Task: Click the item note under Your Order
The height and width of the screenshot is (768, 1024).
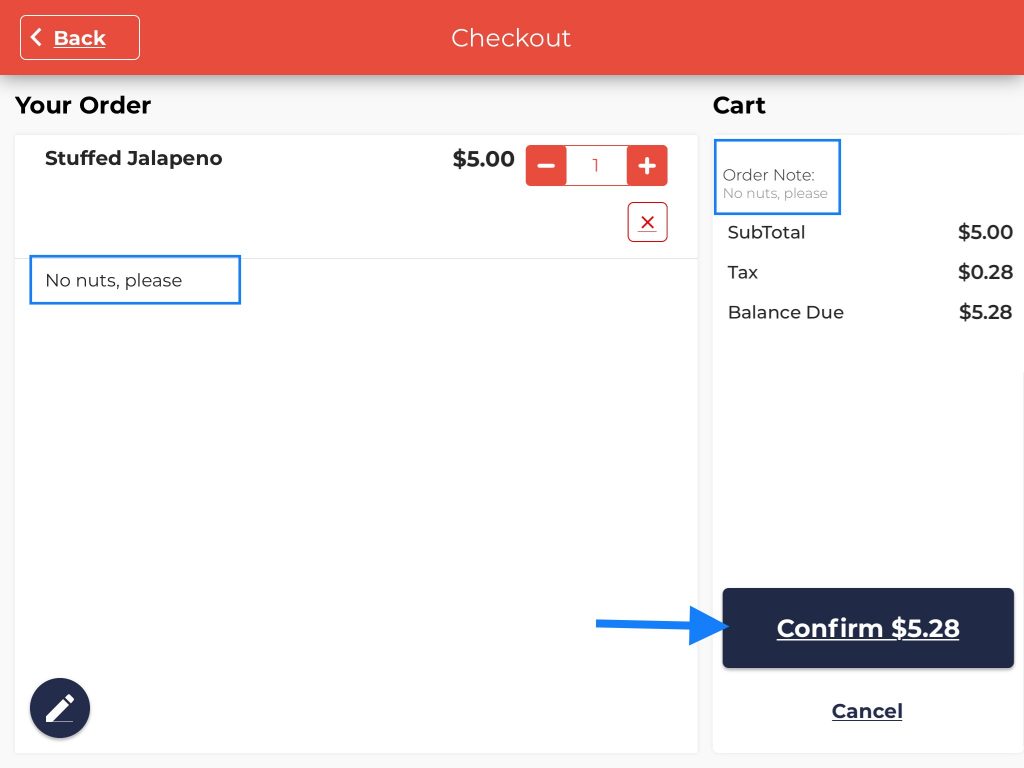Action: 114,280
